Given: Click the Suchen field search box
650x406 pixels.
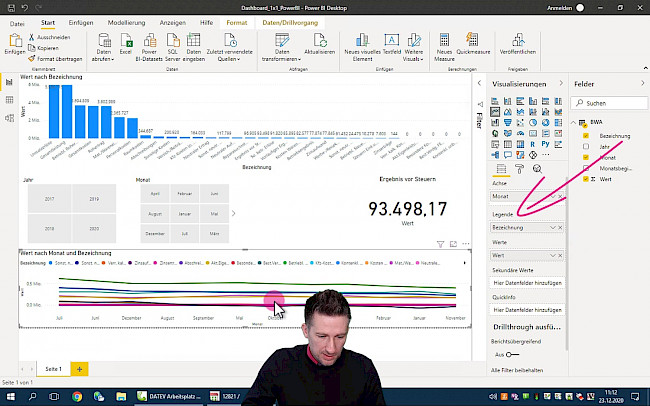Looking at the screenshot, I should click(x=610, y=103).
